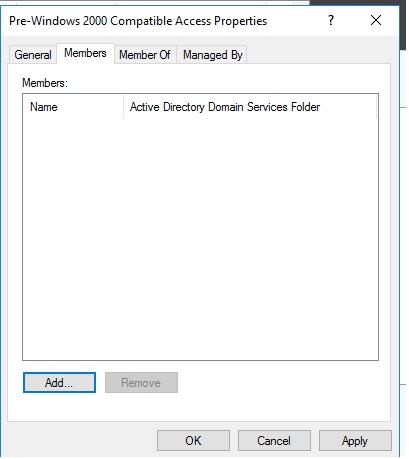
Task: Close the Properties dialog with X
Action: coord(376,20)
